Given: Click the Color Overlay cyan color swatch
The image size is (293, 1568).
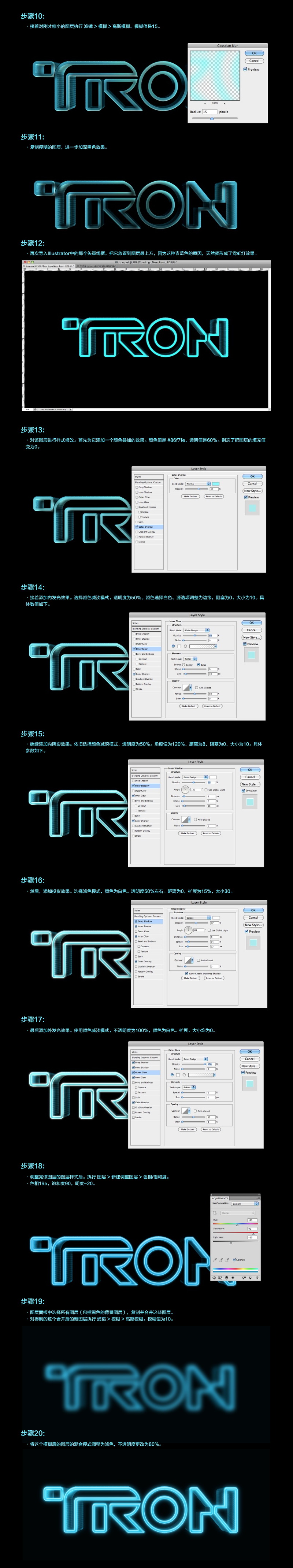Looking at the screenshot, I should pos(216,483).
